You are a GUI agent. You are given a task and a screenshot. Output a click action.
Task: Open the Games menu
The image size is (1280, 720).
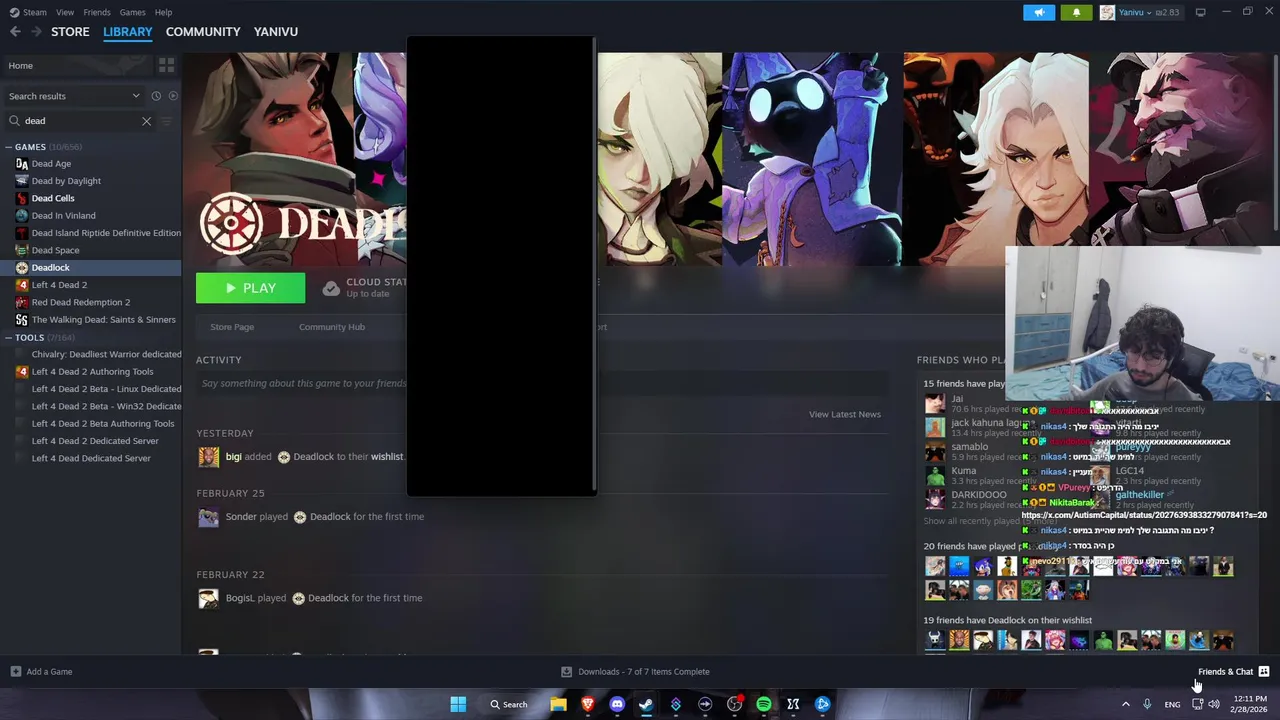tap(132, 12)
